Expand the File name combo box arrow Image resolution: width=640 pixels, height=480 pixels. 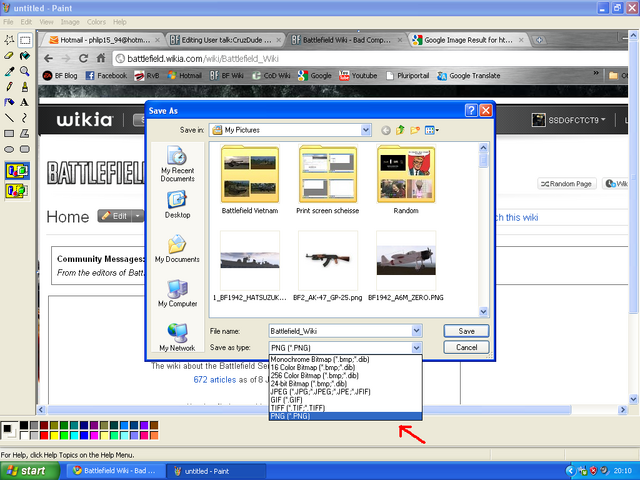point(416,331)
